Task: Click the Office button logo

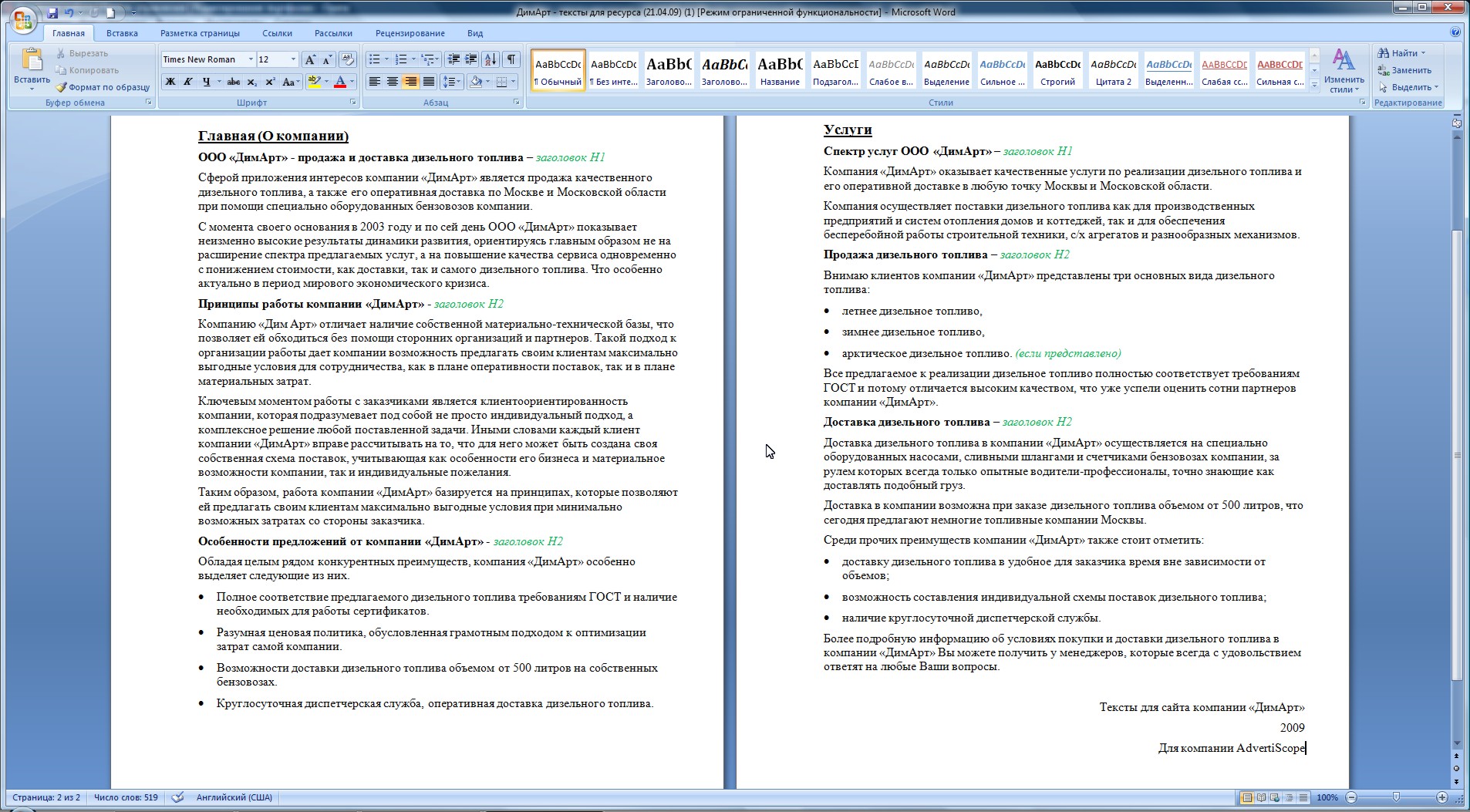Action: click(x=23, y=20)
